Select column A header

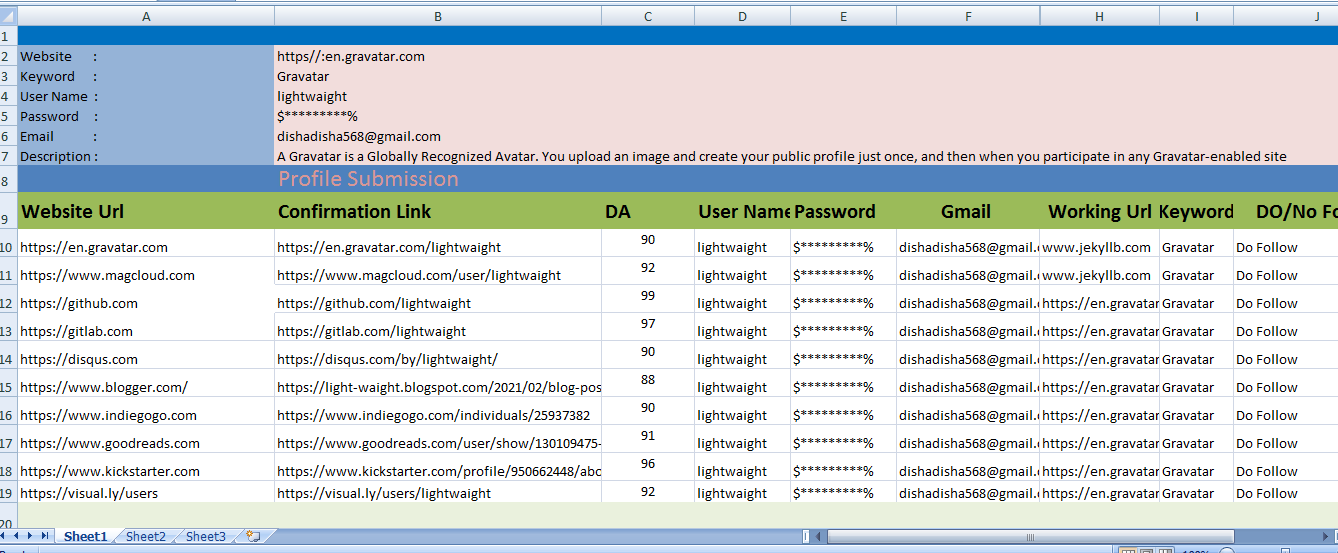click(x=146, y=16)
